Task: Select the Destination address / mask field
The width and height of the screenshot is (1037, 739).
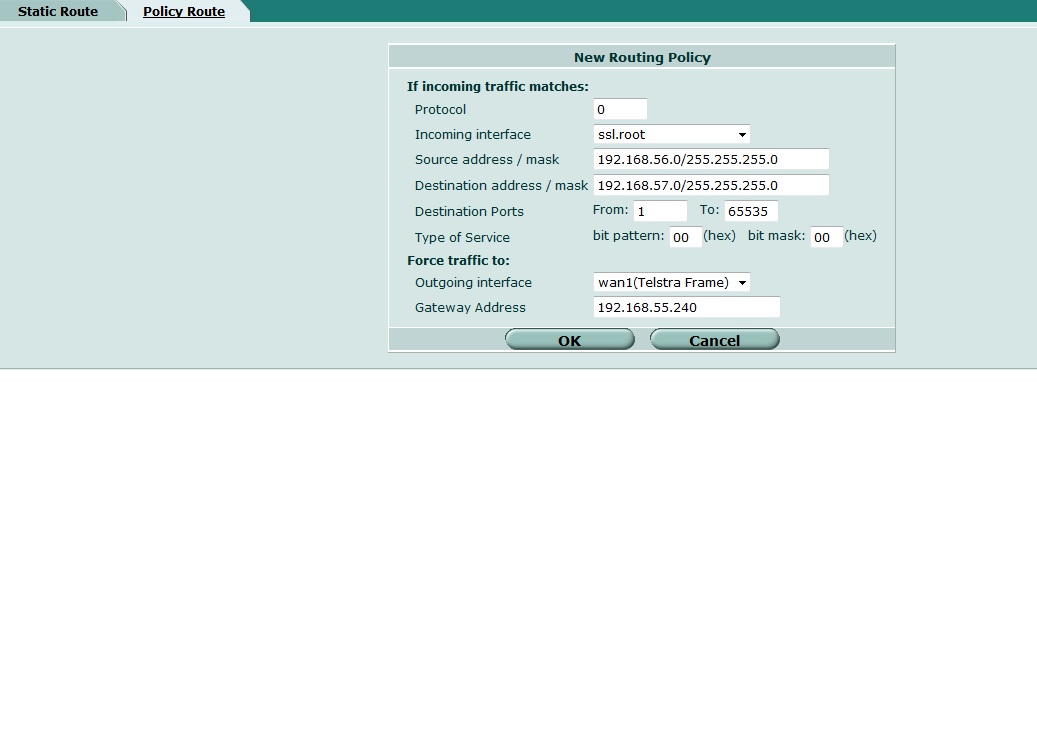Action: [x=710, y=185]
